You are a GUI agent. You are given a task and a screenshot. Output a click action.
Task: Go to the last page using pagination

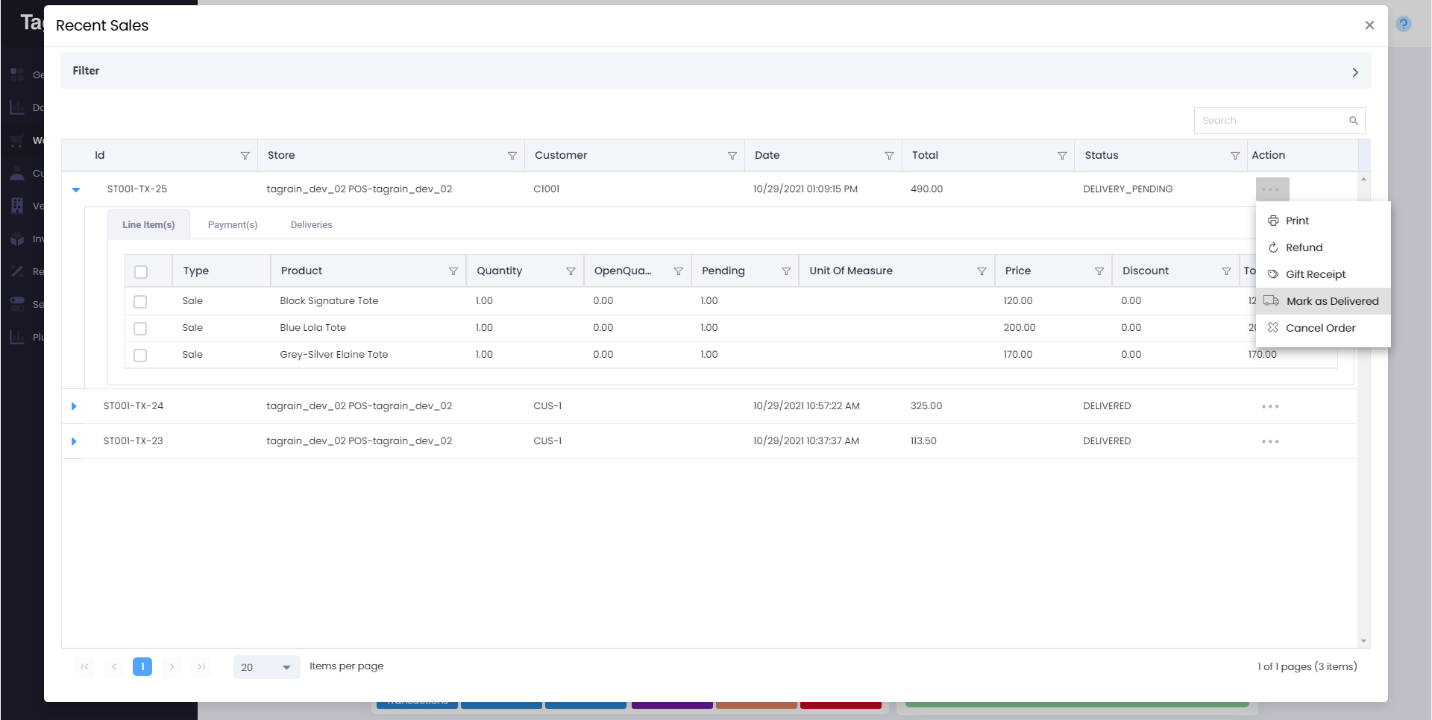point(202,666)
